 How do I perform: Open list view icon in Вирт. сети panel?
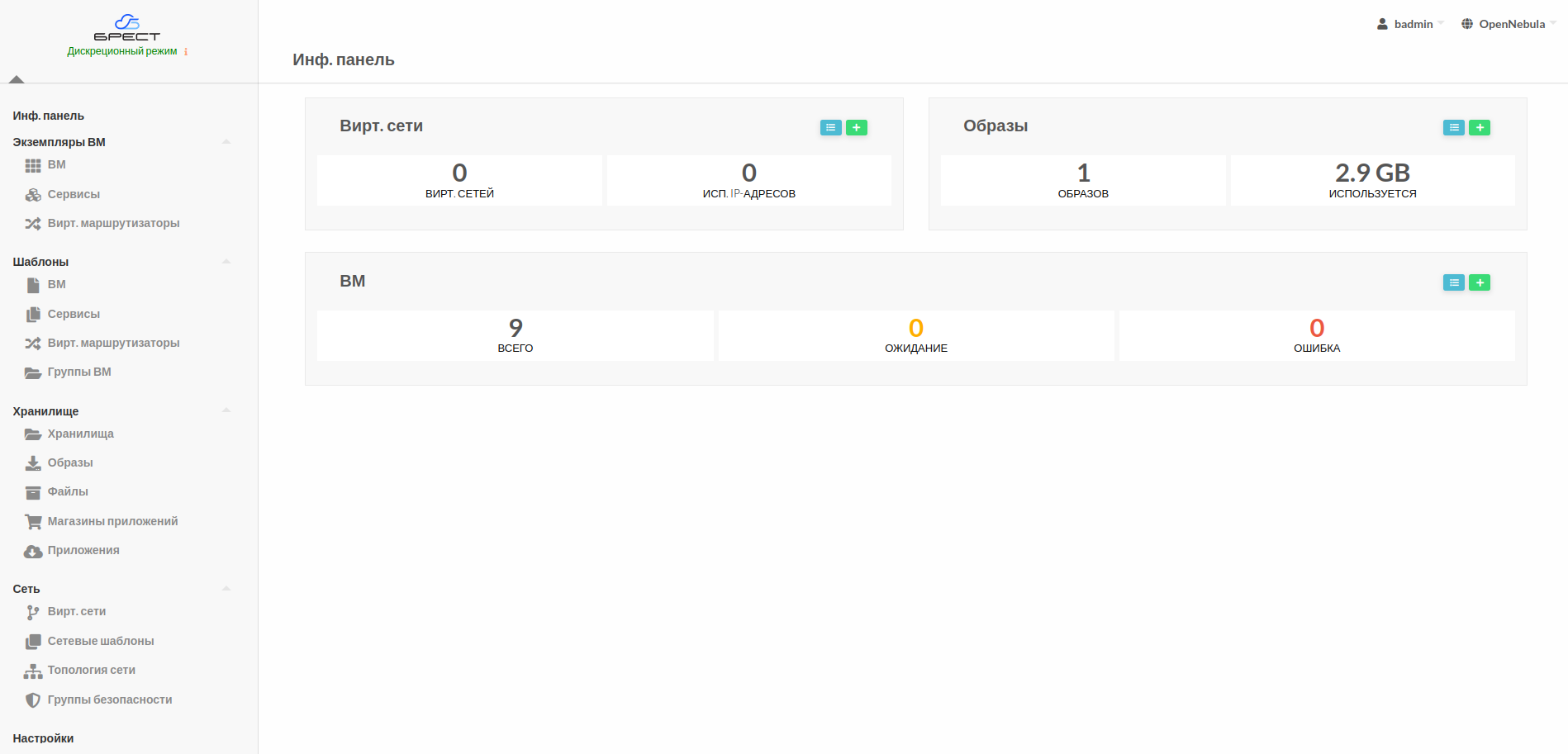click(x=830, y=127)
